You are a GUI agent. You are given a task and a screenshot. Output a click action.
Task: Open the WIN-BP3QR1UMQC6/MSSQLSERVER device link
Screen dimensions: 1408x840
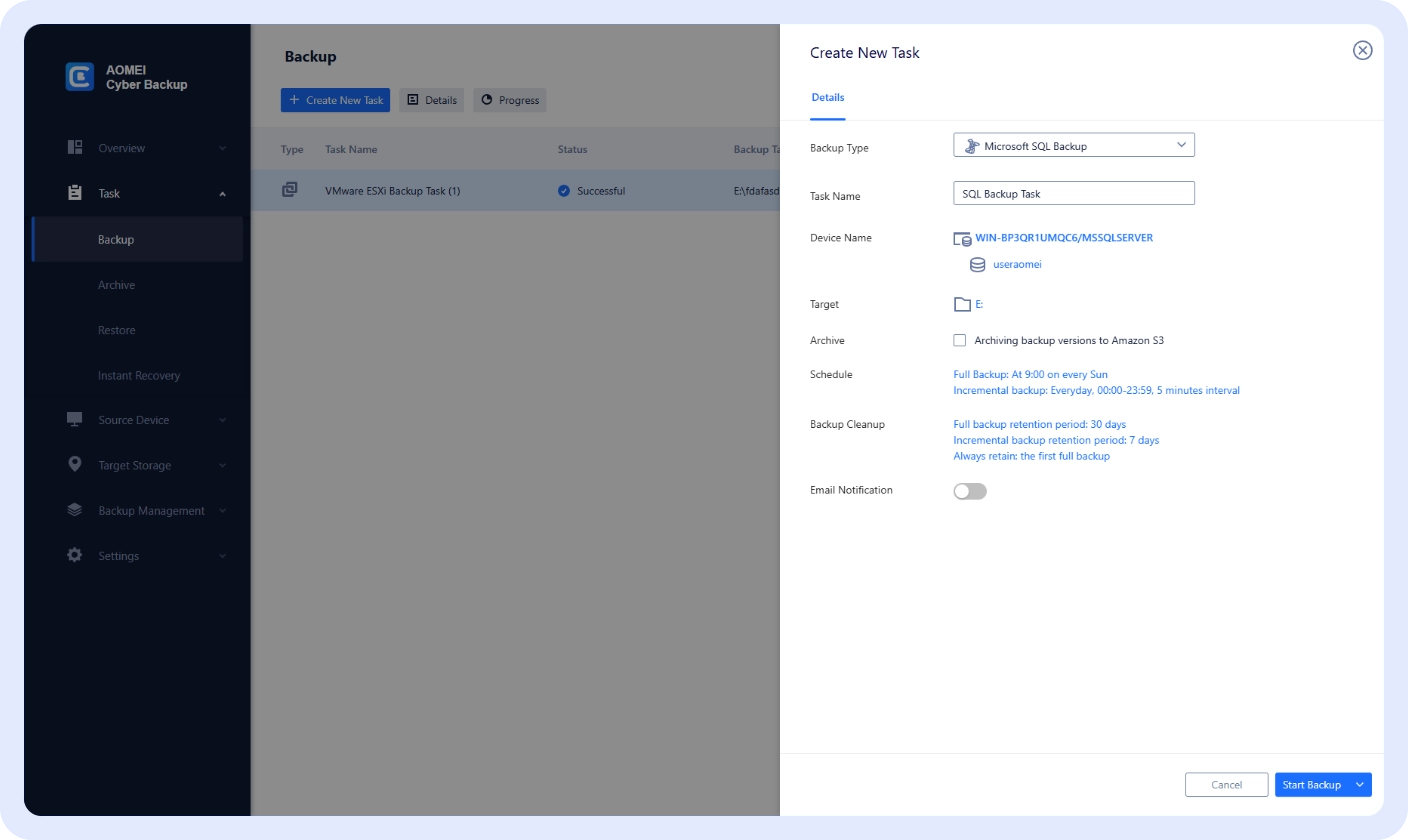[x=1064, y=238]
